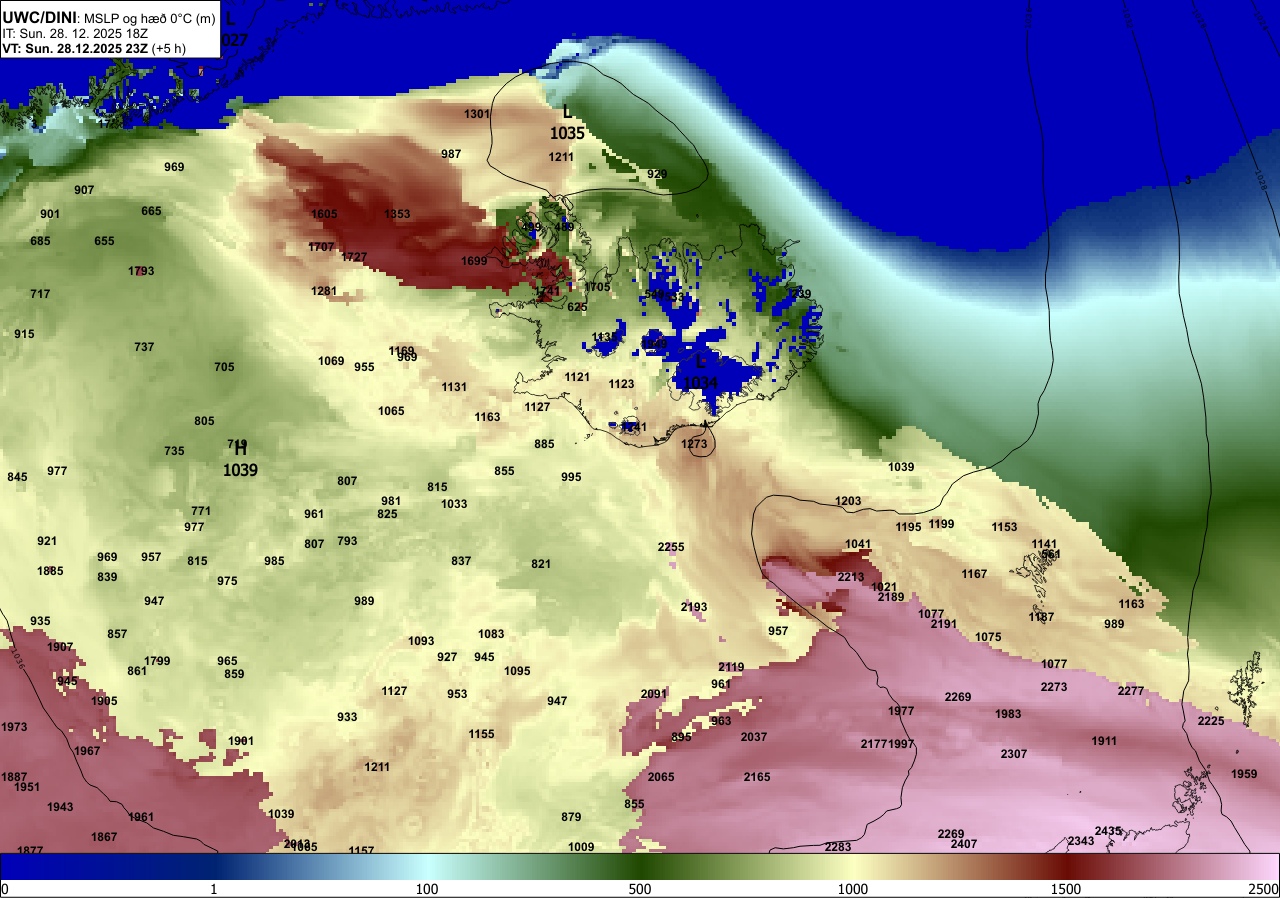Click the height value 1153
1280x898 pixels.
click(x=1004, y=527)
